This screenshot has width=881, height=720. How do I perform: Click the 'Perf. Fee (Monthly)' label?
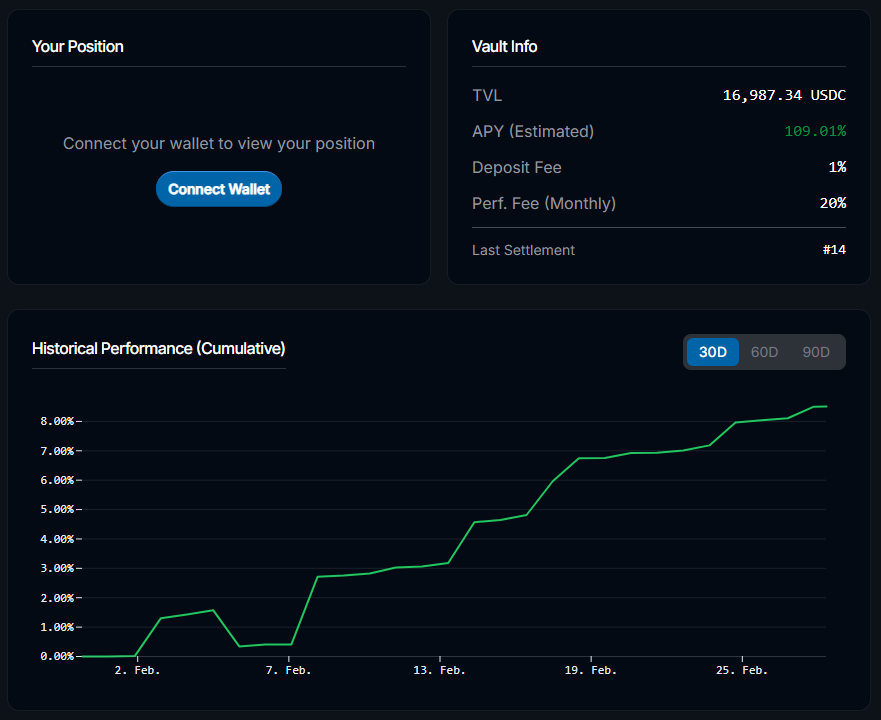[544, 203]
